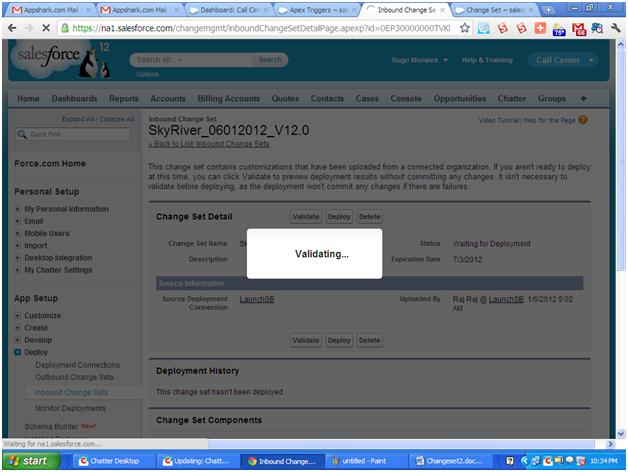The height and width of the screenshot is (472, 628).
Task: Expand the Develop section
Action: pos(18,340)
